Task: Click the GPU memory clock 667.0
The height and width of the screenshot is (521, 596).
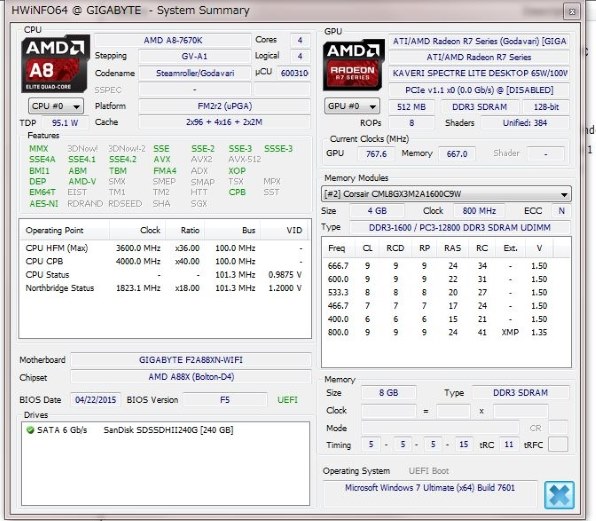Action: click(x=457, y=154)
